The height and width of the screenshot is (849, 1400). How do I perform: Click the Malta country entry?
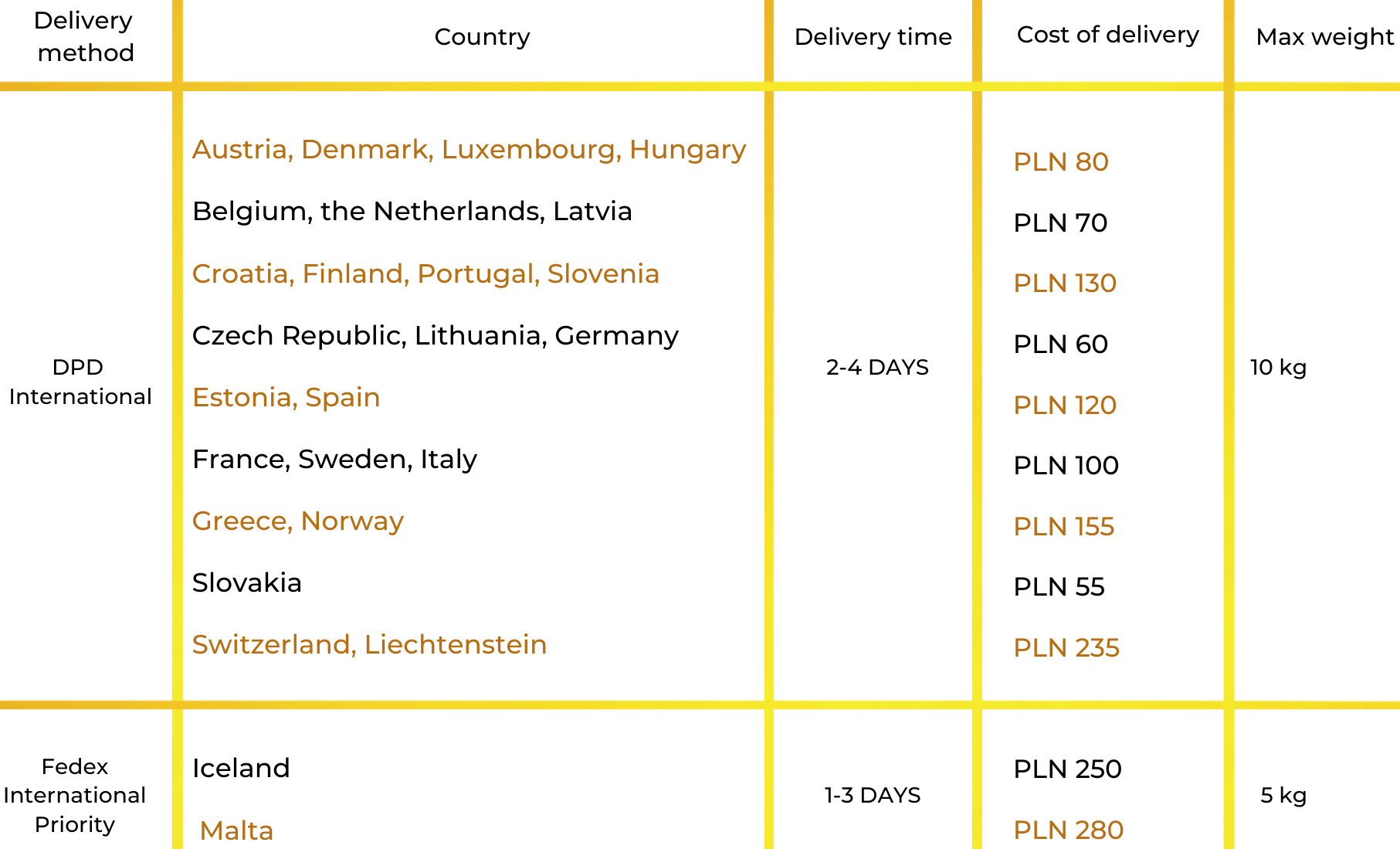coord(236,830)
